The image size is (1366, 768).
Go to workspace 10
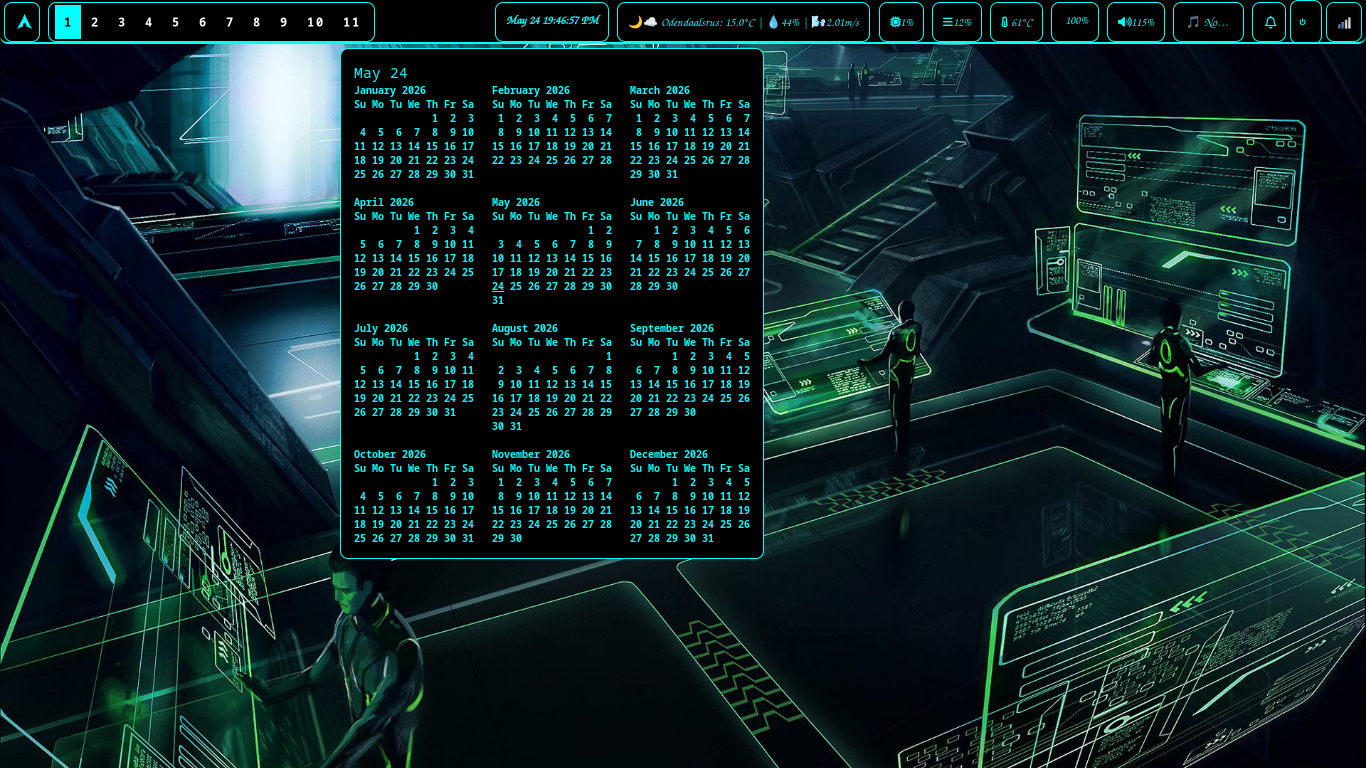316,22
